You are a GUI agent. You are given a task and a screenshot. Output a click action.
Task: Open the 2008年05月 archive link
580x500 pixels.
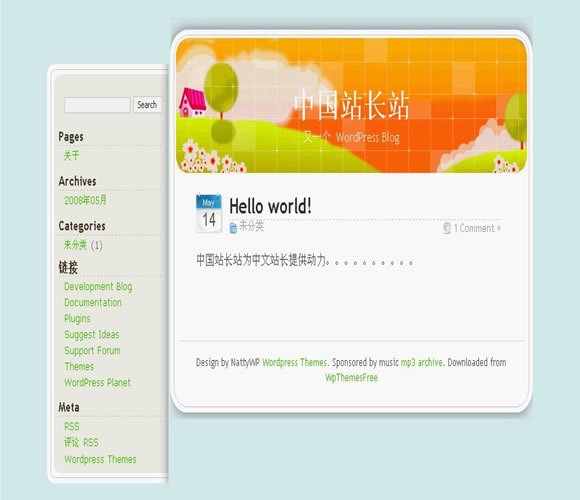click(x=85, y=200)
